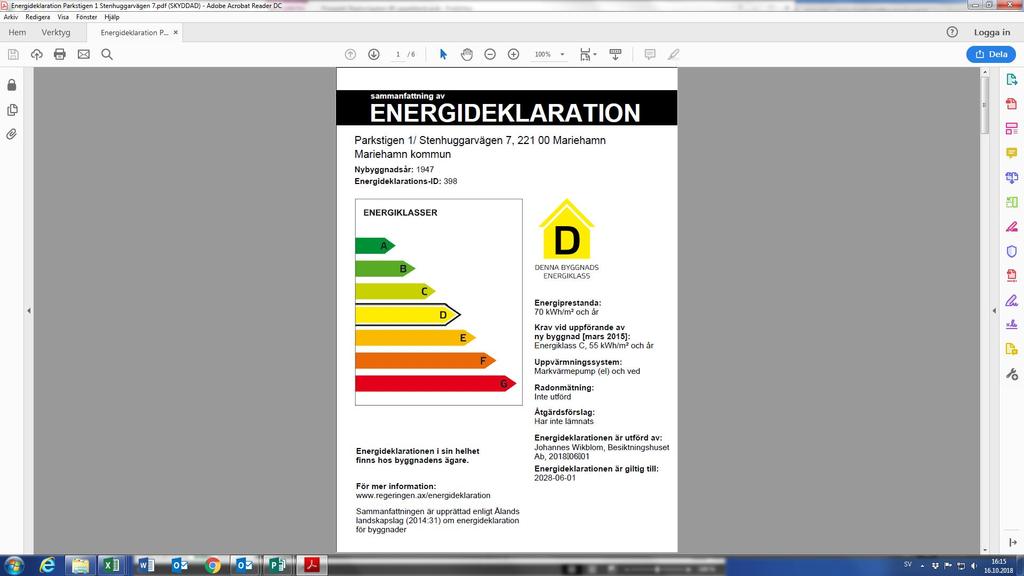Image resolution: width=1024 pixels, height=576 pixels.
Task: Activate the hand pan tool
Action: [x=466, y=54]
